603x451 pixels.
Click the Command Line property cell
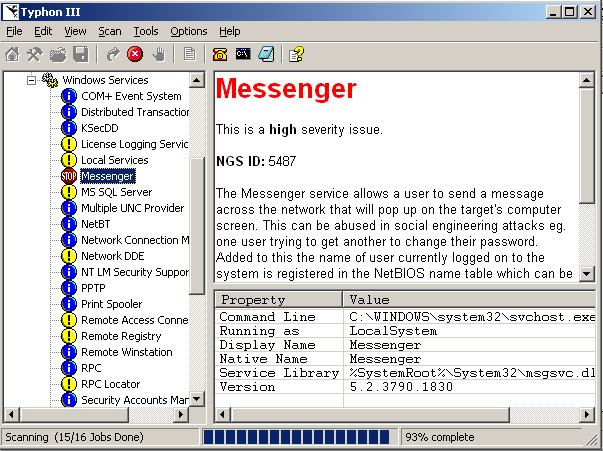[x=279, y=316]
